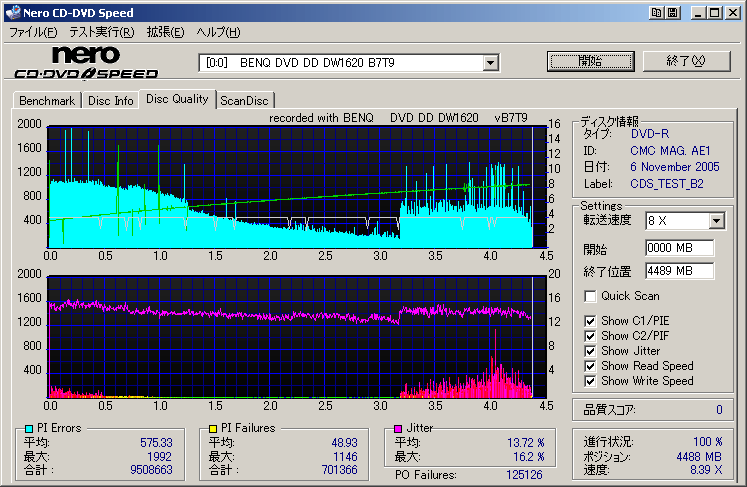Switch to the Disc Info tab
747x487 pixels.
pos(111,101)
